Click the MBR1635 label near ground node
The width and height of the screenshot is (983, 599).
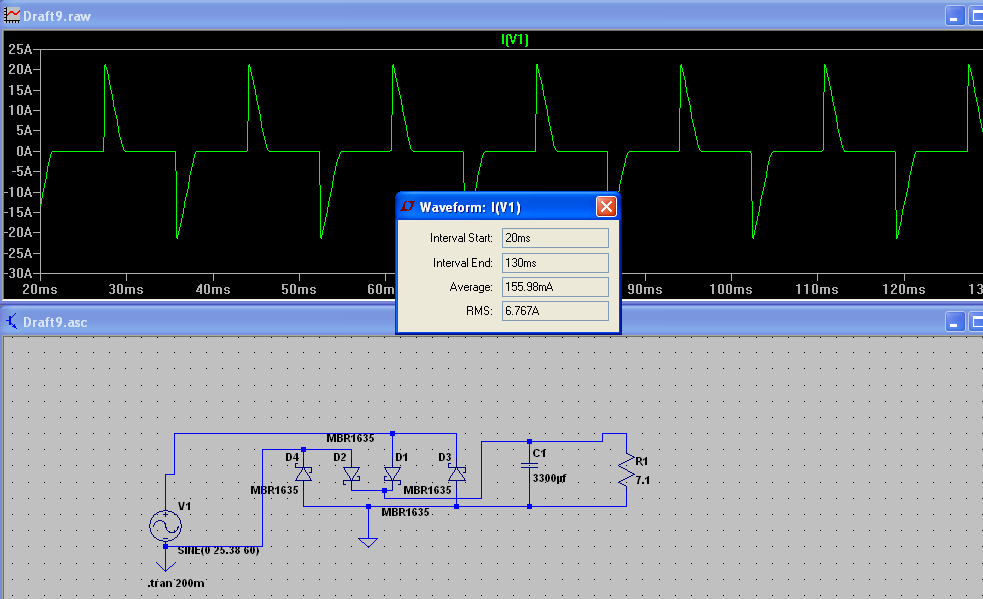point(406,512)
